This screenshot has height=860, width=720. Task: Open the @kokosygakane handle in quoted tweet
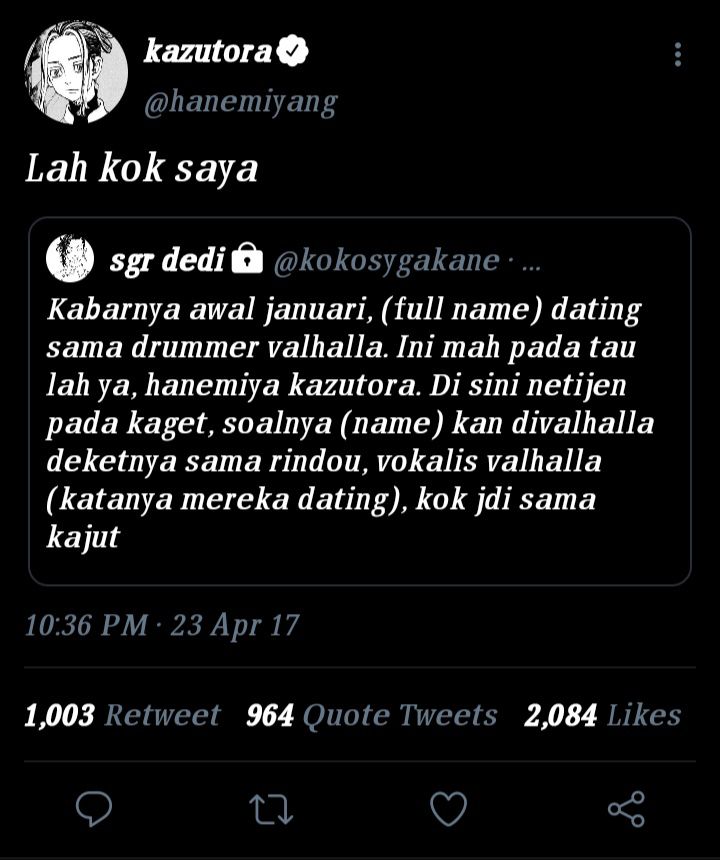click(x=387, y=261)
